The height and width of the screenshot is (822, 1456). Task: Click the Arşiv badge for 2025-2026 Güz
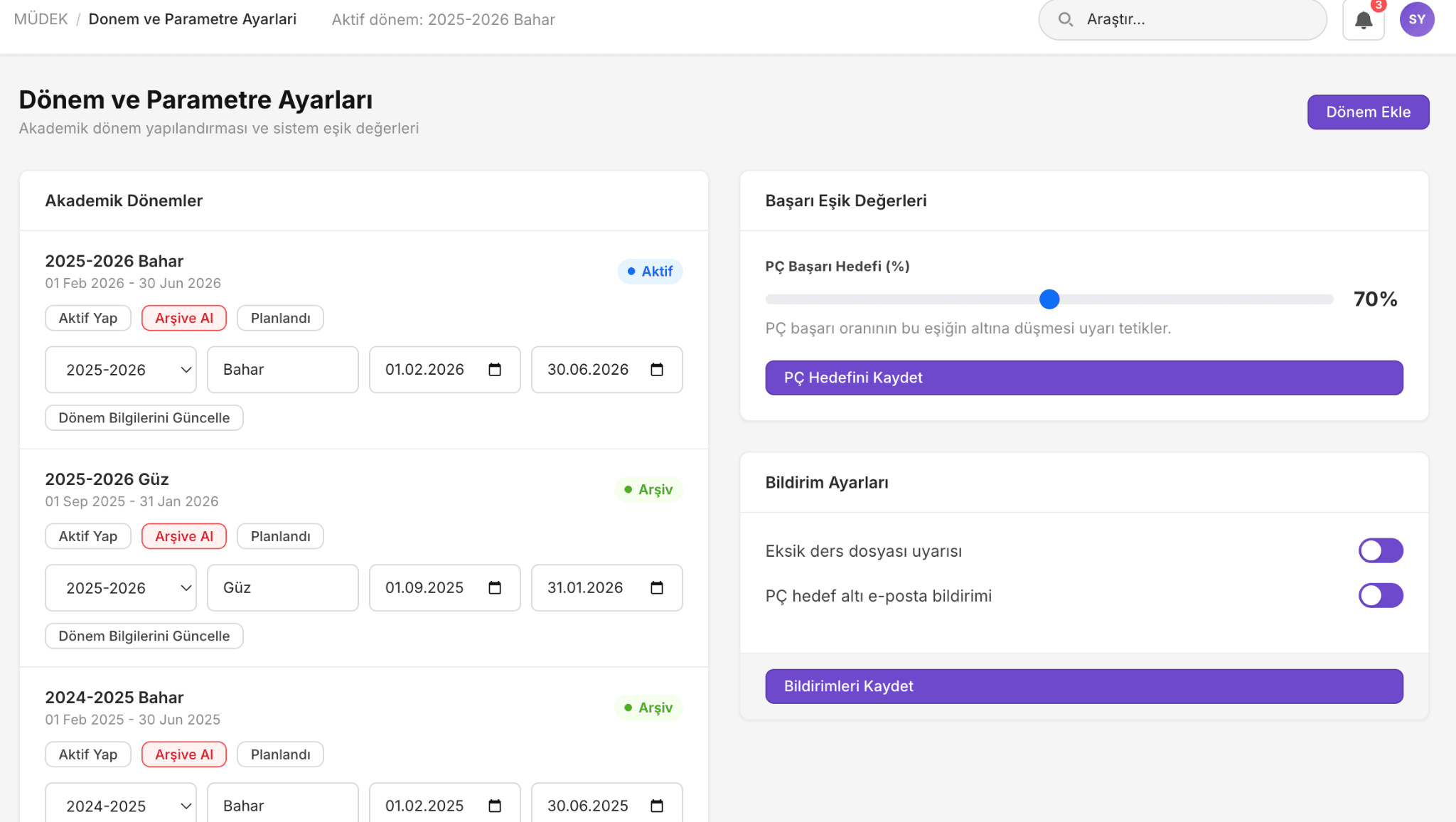(648, 490)
